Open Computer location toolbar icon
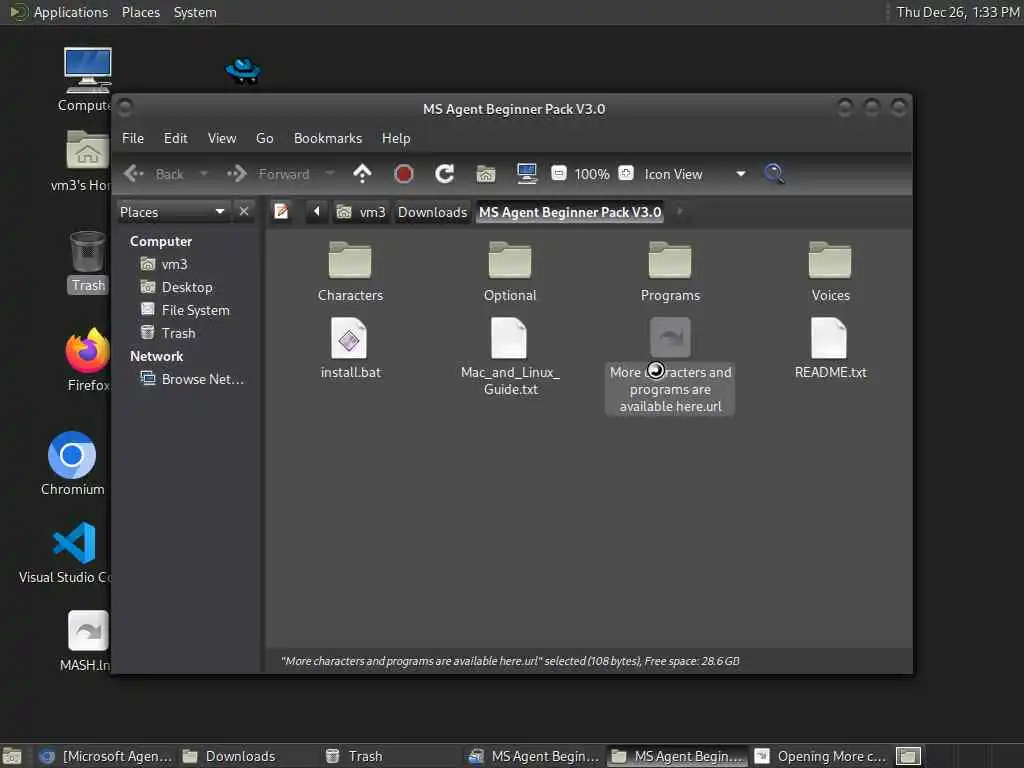Screen dimensions: 1024x768 click(526, 174)
